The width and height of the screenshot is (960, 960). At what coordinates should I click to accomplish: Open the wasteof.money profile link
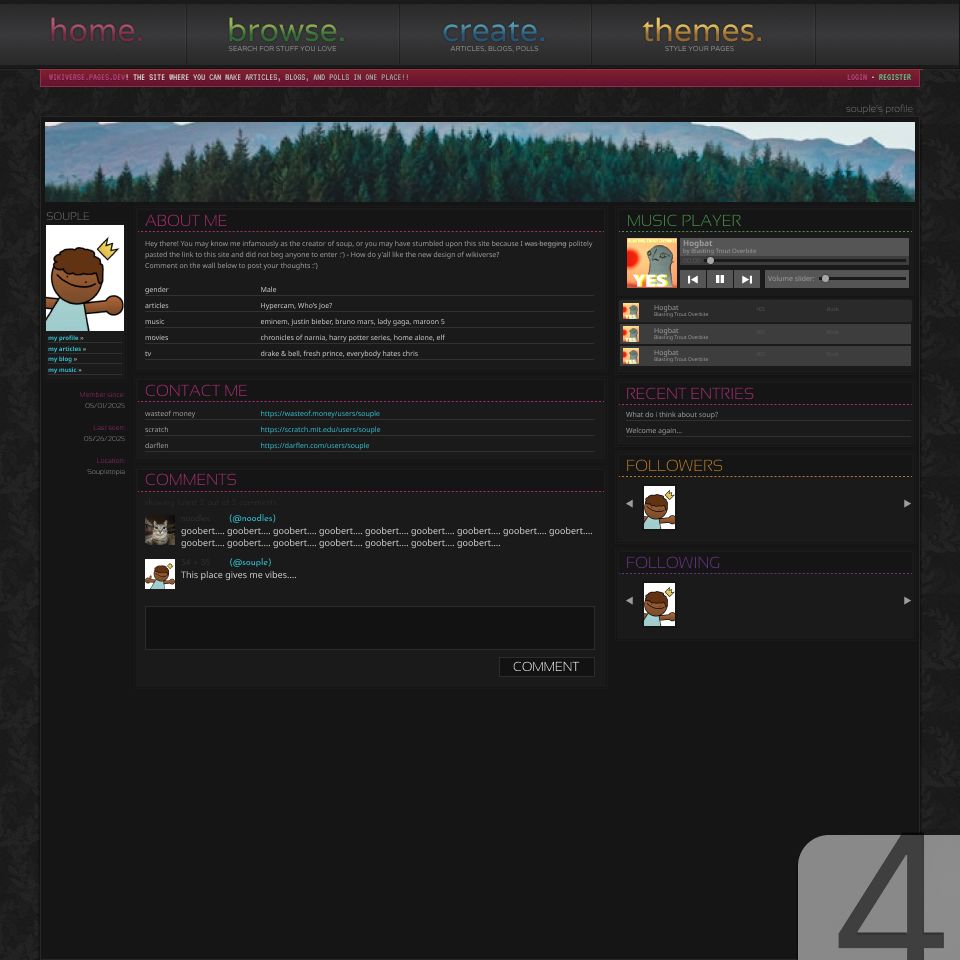(320, 414)
